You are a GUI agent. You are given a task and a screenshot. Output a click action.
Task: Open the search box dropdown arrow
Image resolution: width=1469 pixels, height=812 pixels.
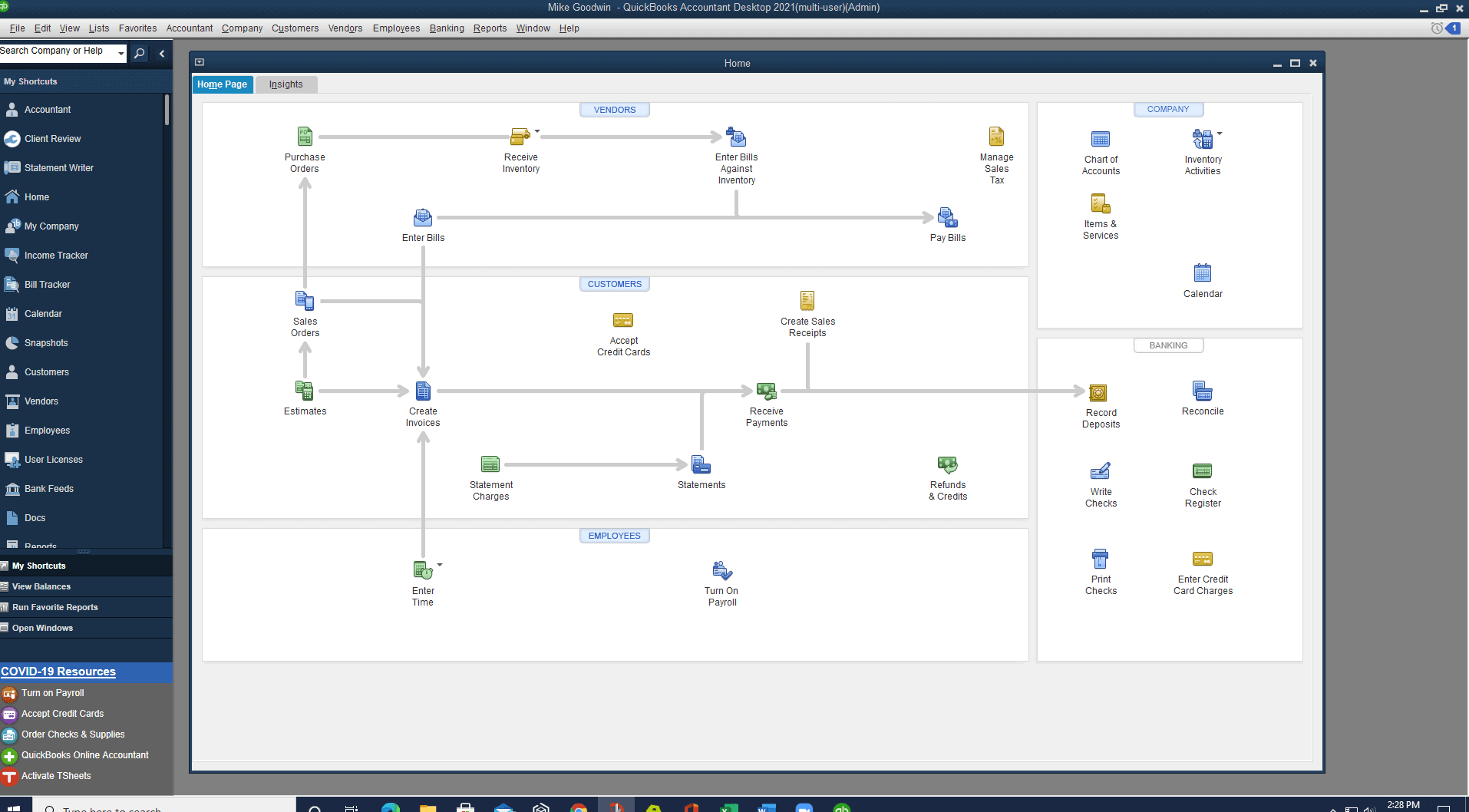point(121,53)
